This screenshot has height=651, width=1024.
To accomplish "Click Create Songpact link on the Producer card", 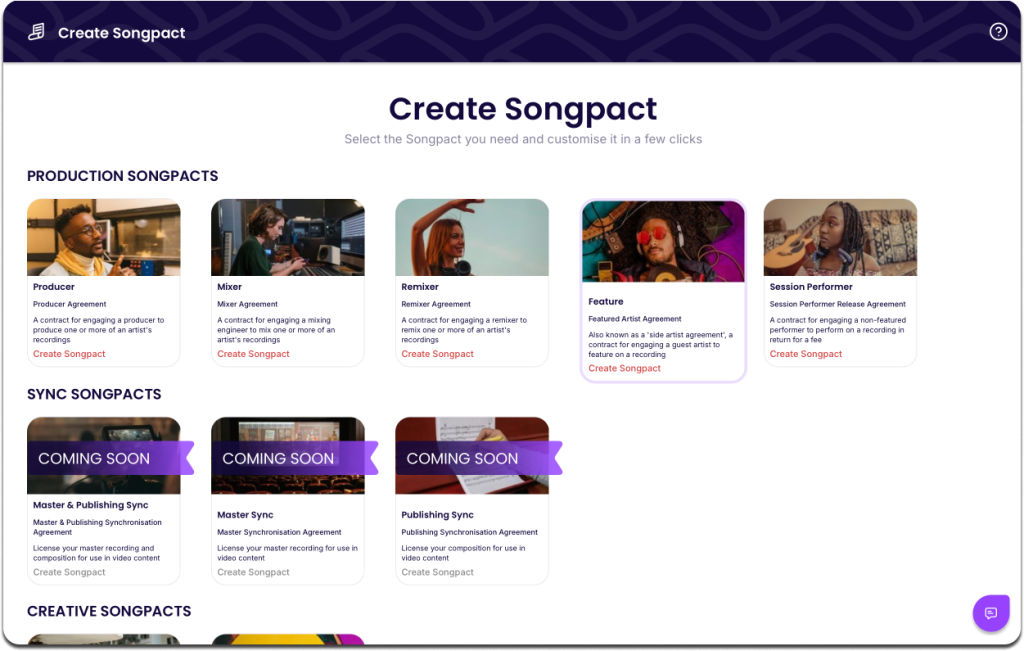I will click(x=69, y=354).
